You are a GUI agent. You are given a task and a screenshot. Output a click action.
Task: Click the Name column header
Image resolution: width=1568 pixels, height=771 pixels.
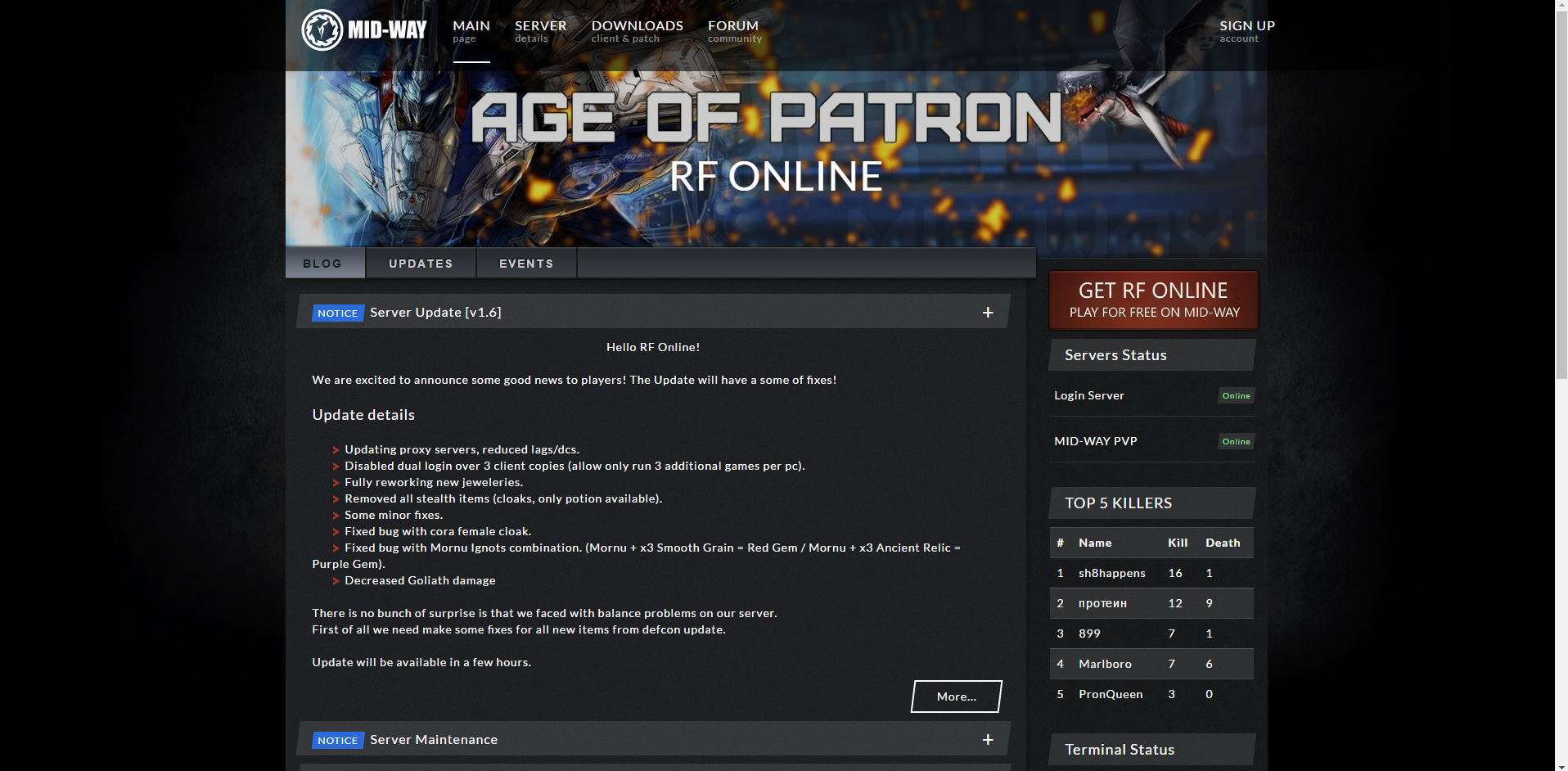click(1095, 543)
